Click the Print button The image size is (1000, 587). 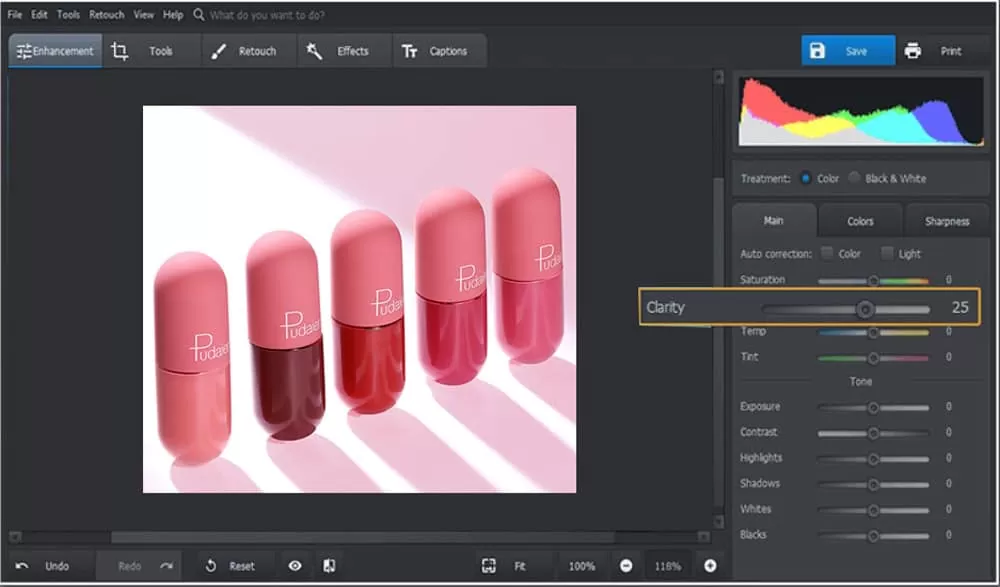[943, 51]
